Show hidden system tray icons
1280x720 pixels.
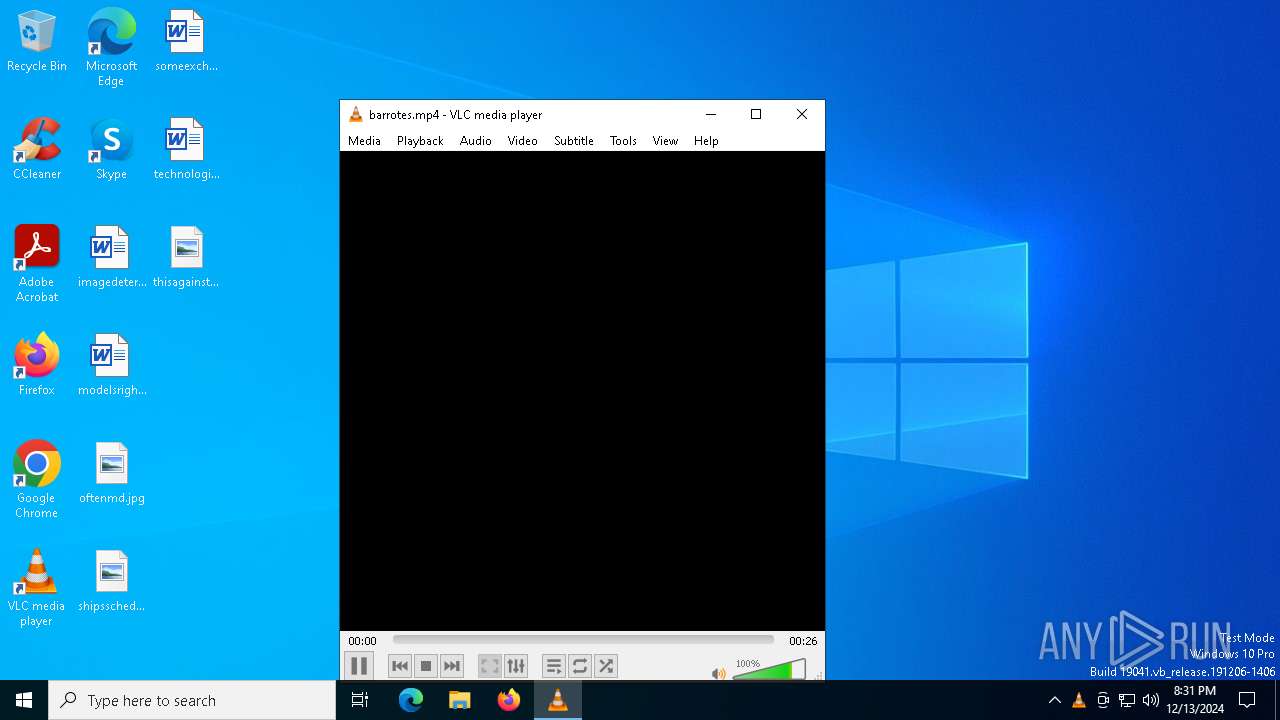[1054, 700]
